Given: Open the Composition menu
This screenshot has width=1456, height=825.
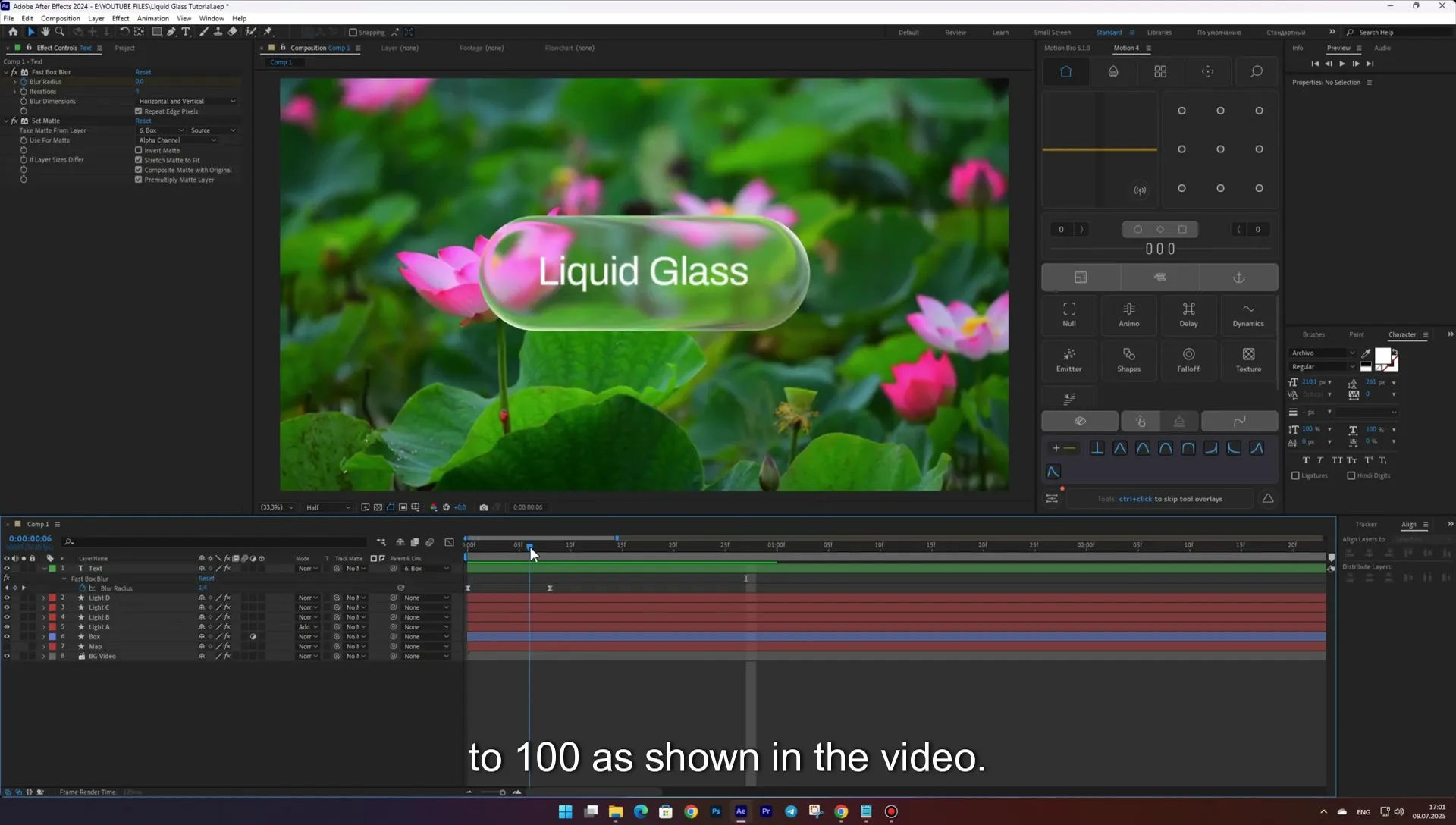Looking at the screenshot, I should point(61,18).
